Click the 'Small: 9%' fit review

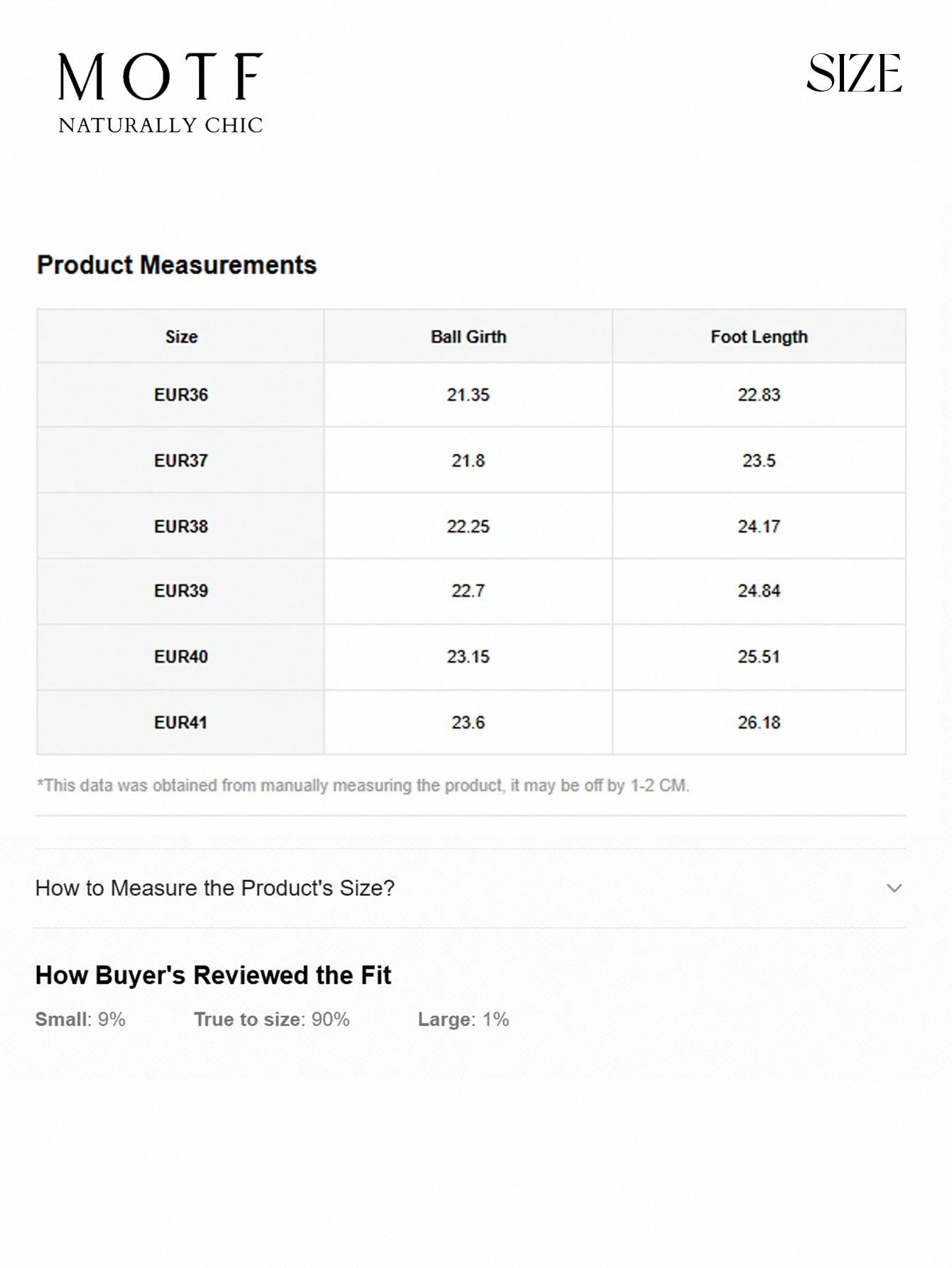click(80, 1019)
